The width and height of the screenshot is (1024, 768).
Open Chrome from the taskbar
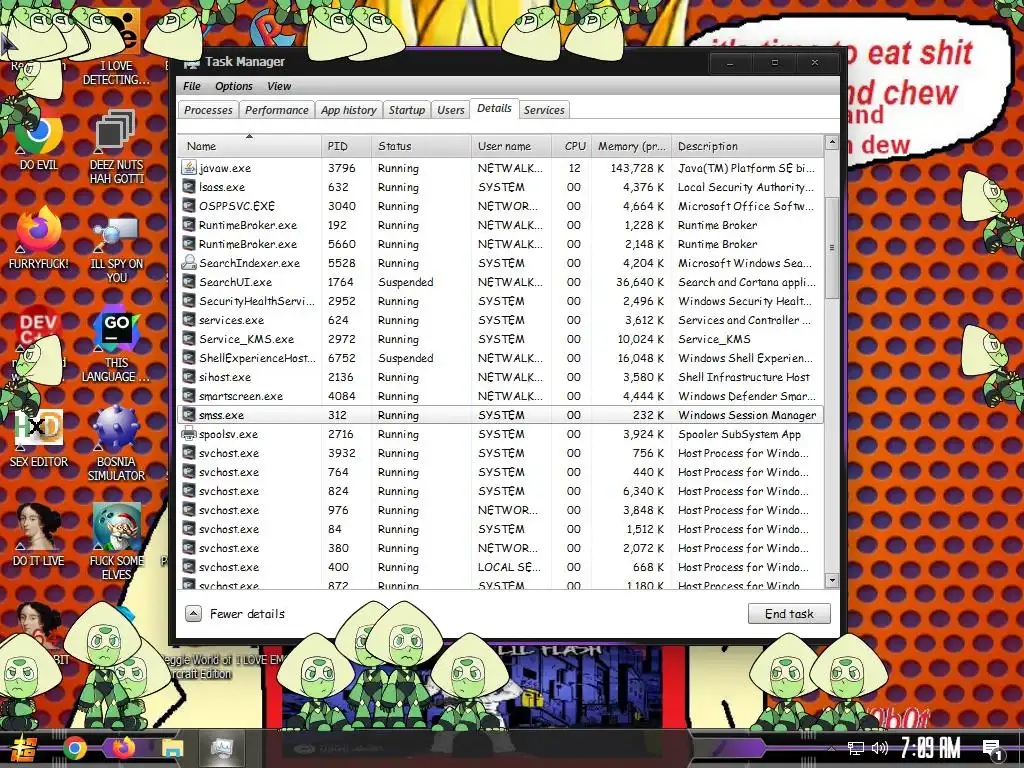point(74,748)
